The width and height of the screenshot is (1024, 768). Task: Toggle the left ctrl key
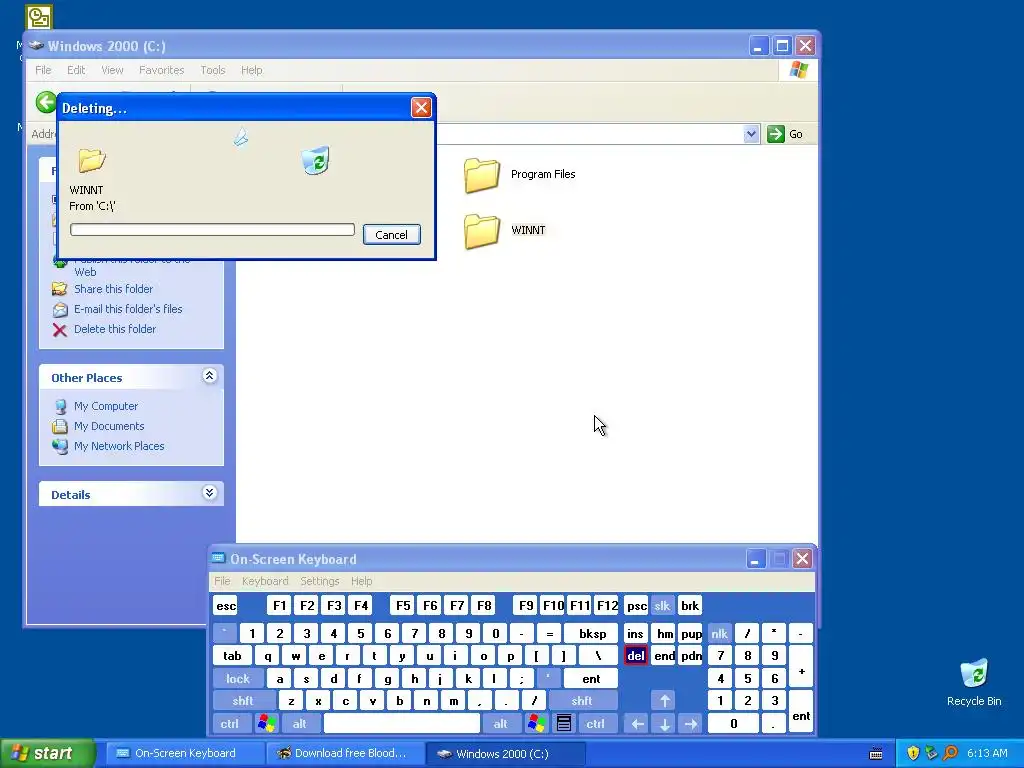point(229,724)
